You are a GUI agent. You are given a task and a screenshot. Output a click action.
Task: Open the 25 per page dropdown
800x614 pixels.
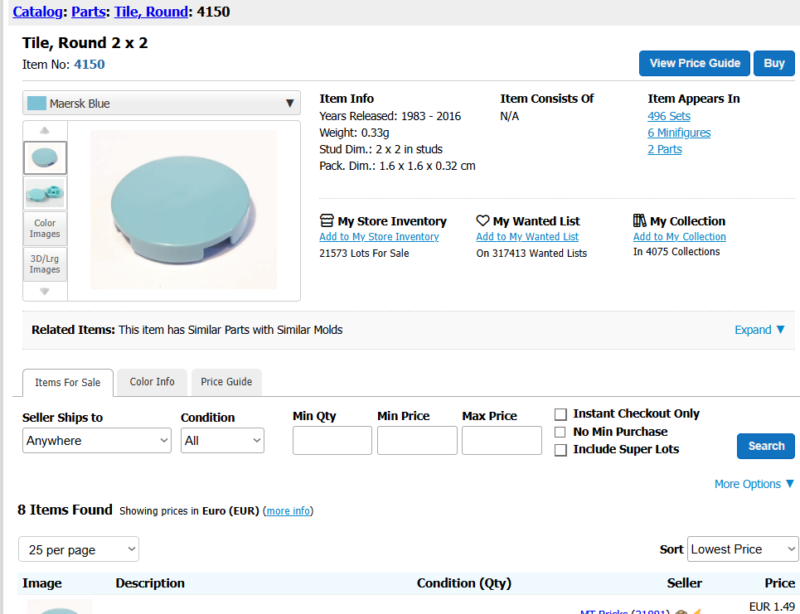[x=79, y=549]
